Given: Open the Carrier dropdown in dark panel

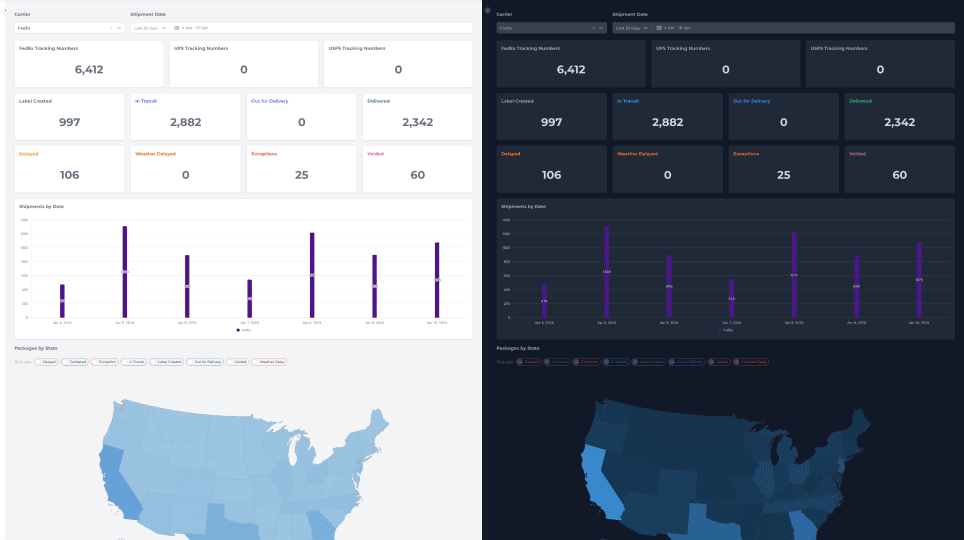Looking at the screenshot, I should [x=551, y=28].
